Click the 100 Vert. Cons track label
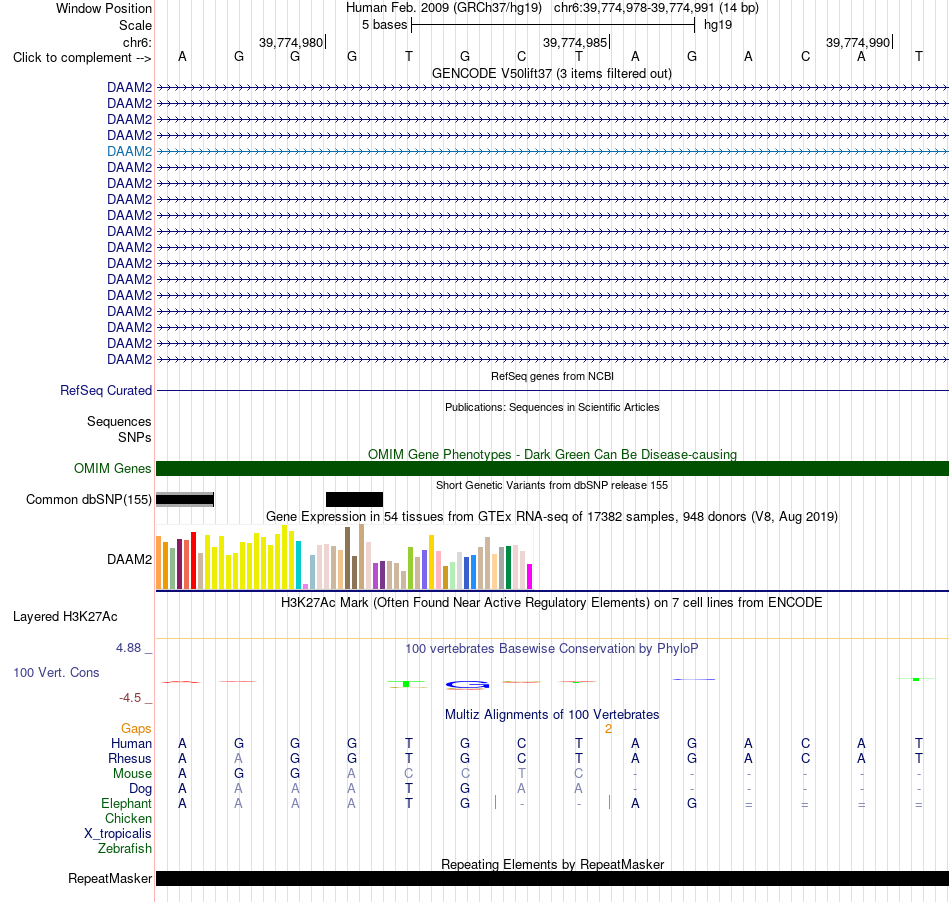This screenshot has width=950, height=902. click(56, 672)
